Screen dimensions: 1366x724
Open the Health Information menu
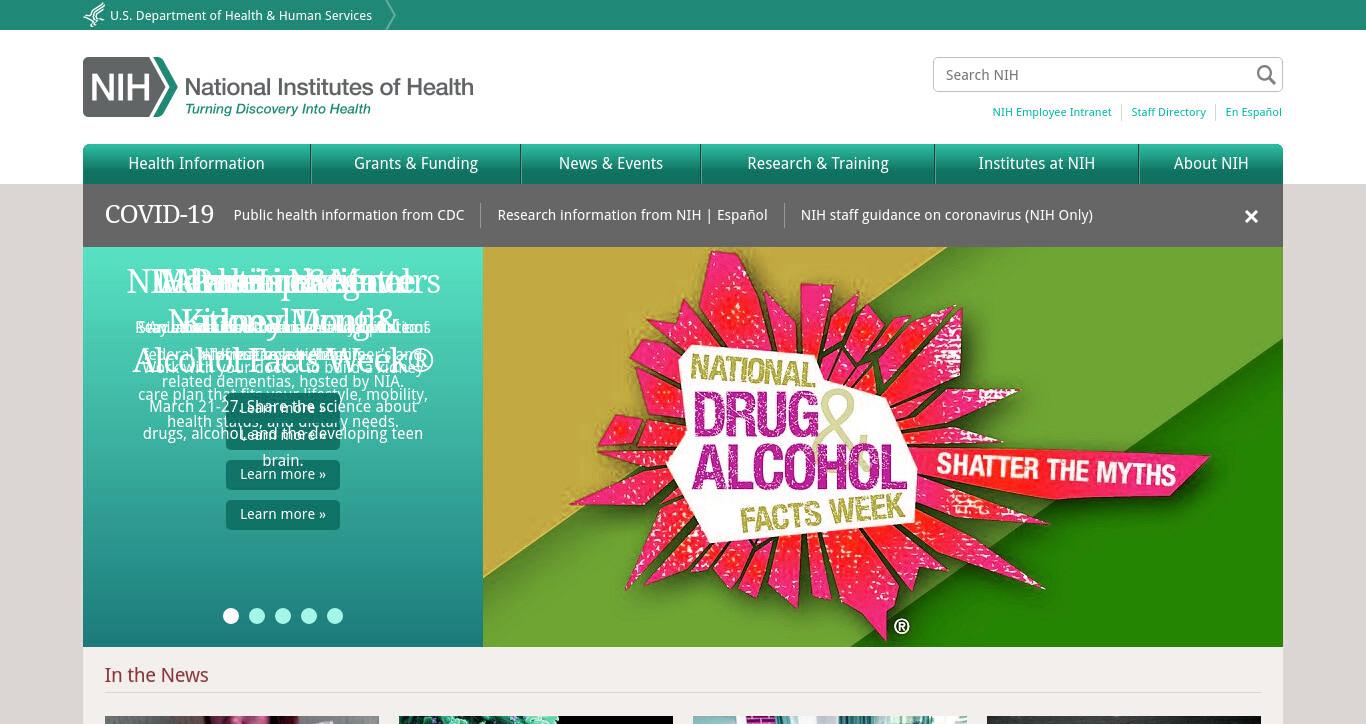pos(196,164)
